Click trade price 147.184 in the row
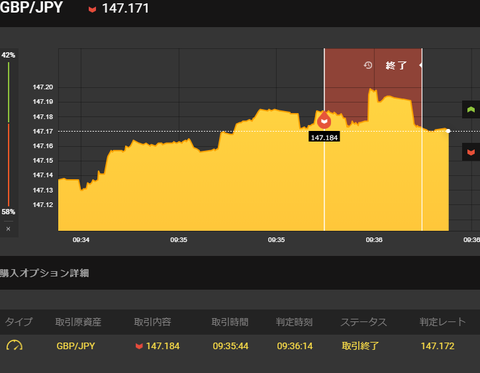This screenshot has height=373, width=480. (163, 346)
